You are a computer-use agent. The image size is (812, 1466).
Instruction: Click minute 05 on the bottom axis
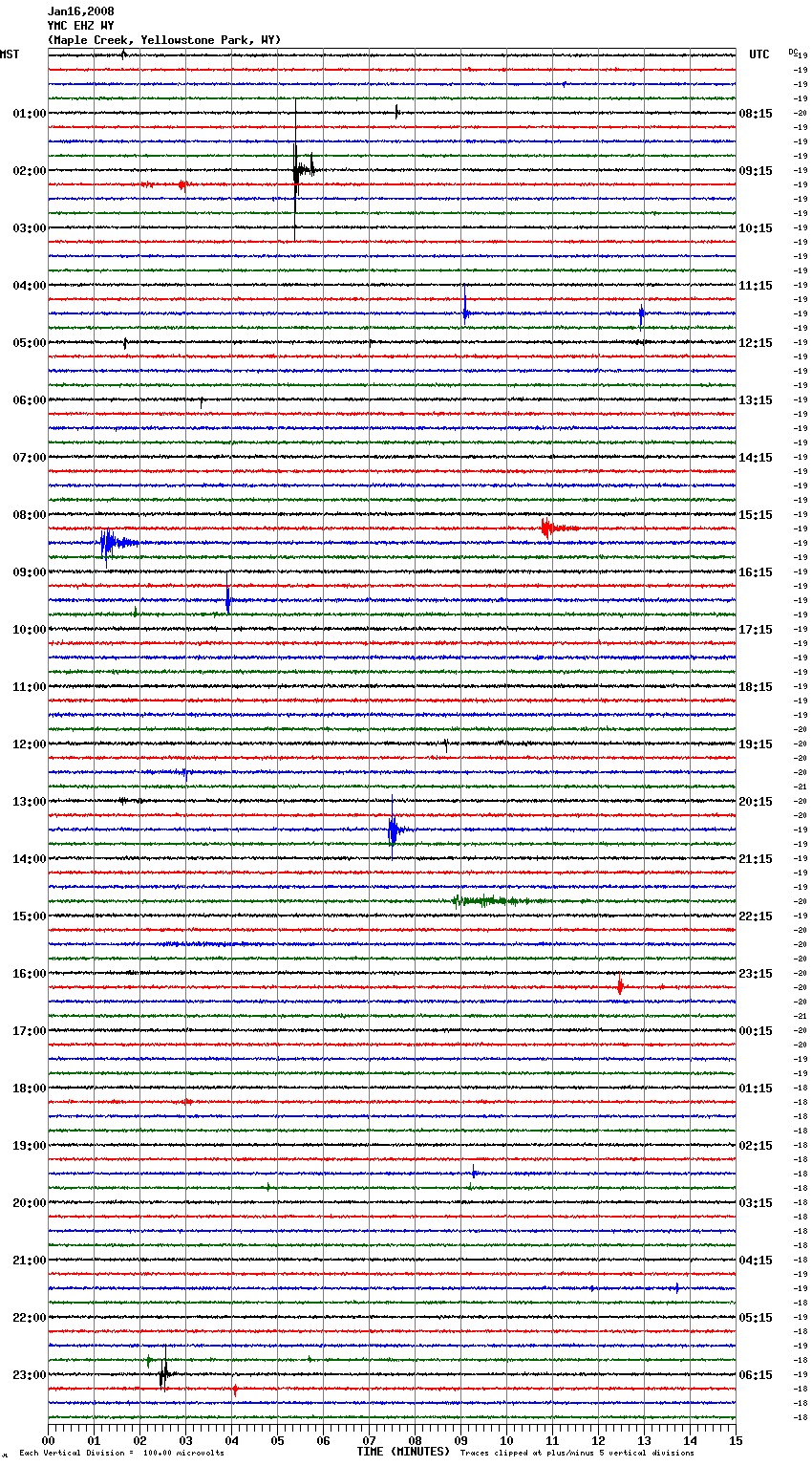tap(277, 1440)
